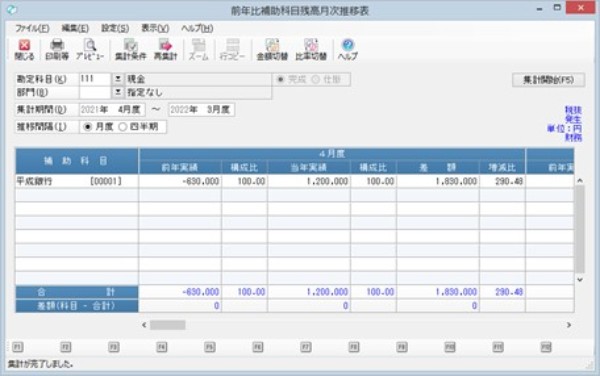Click the start period 2021年 4月度 field
This screenshot has width=600, height=376.
(x=112, y=110)
